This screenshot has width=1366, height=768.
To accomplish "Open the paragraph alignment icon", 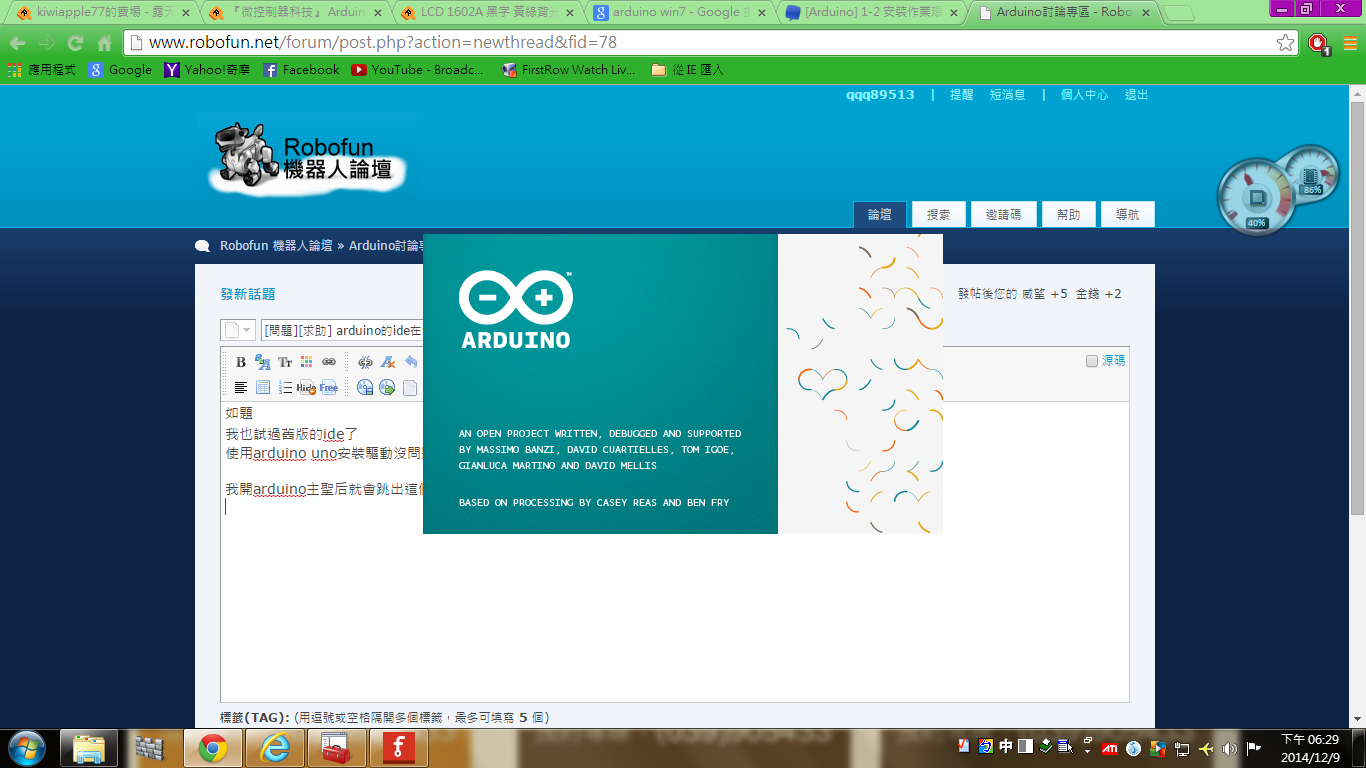I will pos(240,387).
